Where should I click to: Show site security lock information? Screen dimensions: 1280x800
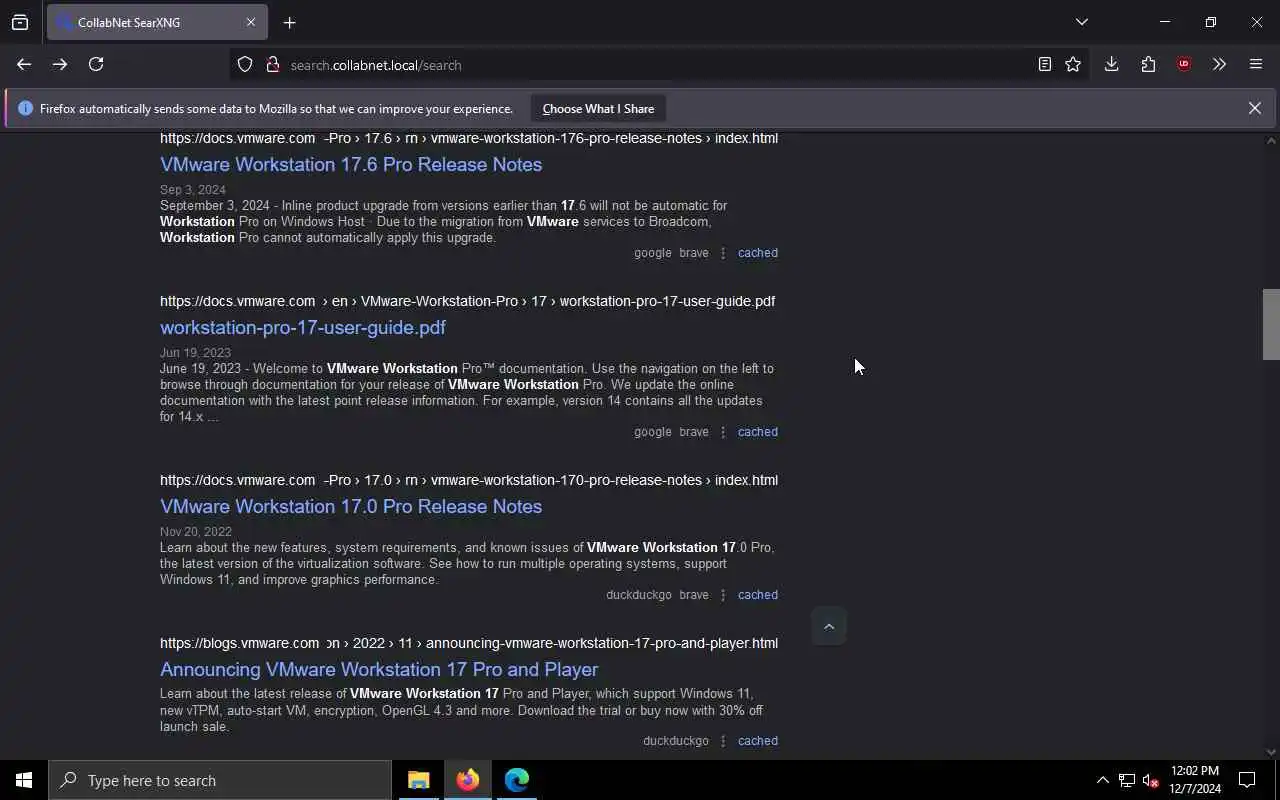click(x=272, y=64)
